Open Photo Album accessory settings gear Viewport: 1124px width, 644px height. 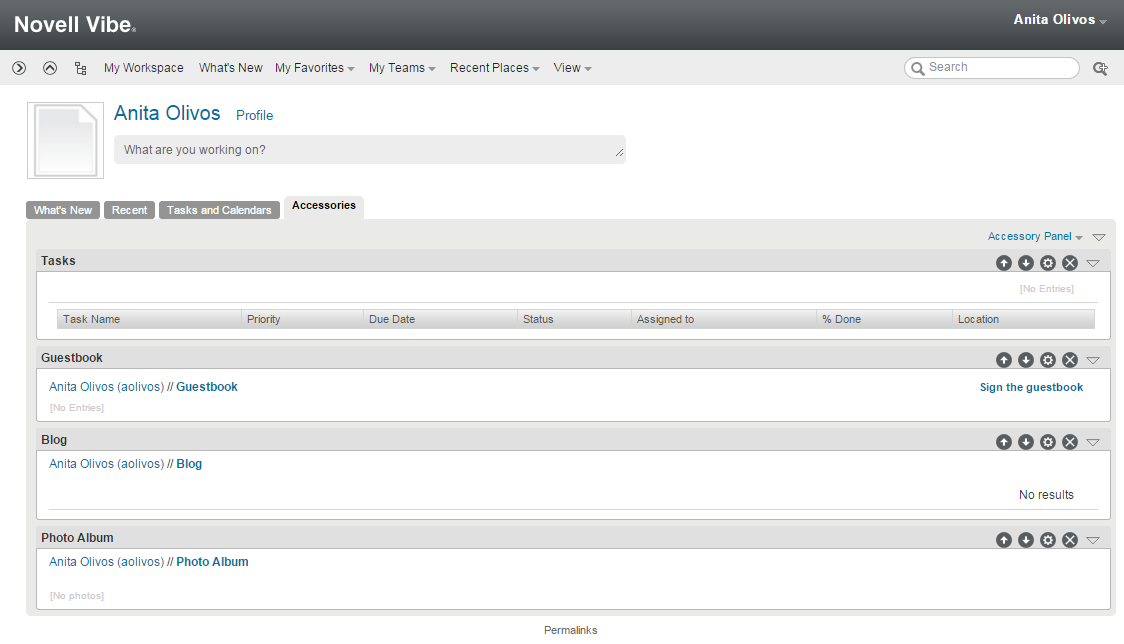click(x=1048, y=540)
